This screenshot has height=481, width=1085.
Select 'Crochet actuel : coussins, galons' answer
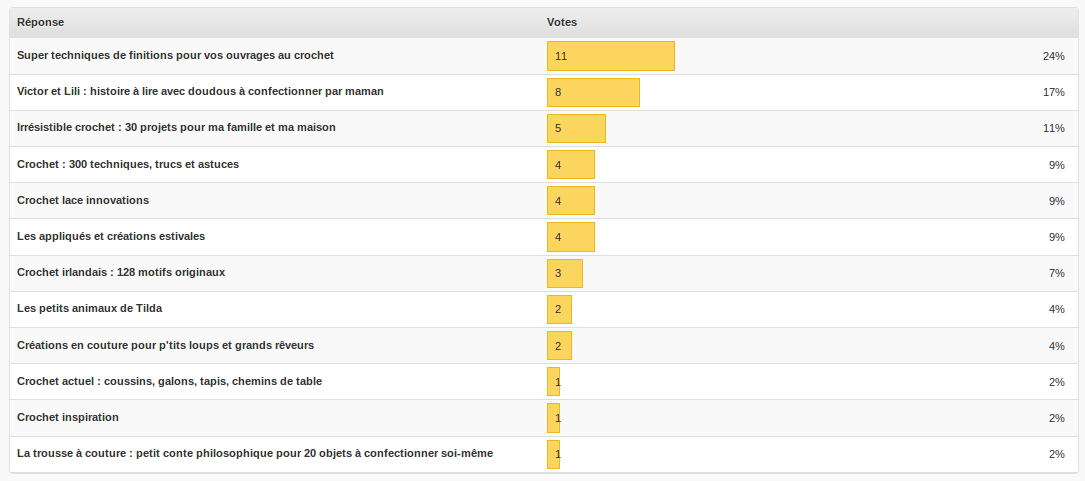pos(169,380)
